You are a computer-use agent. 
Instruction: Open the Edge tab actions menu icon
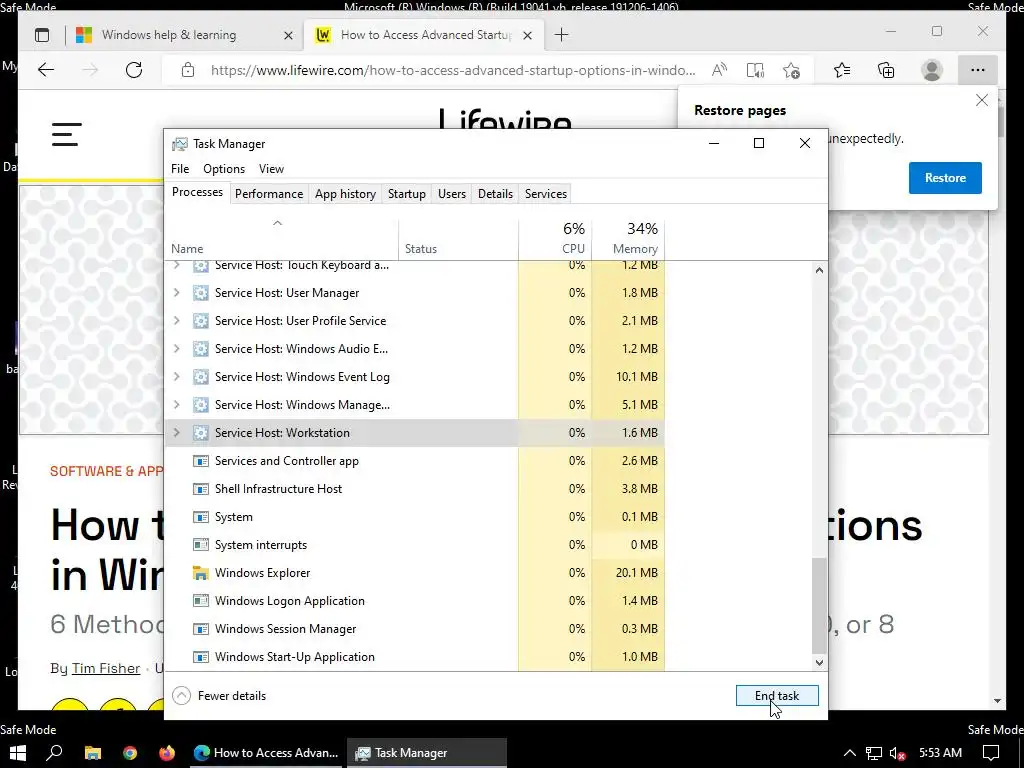coord(42,35)
